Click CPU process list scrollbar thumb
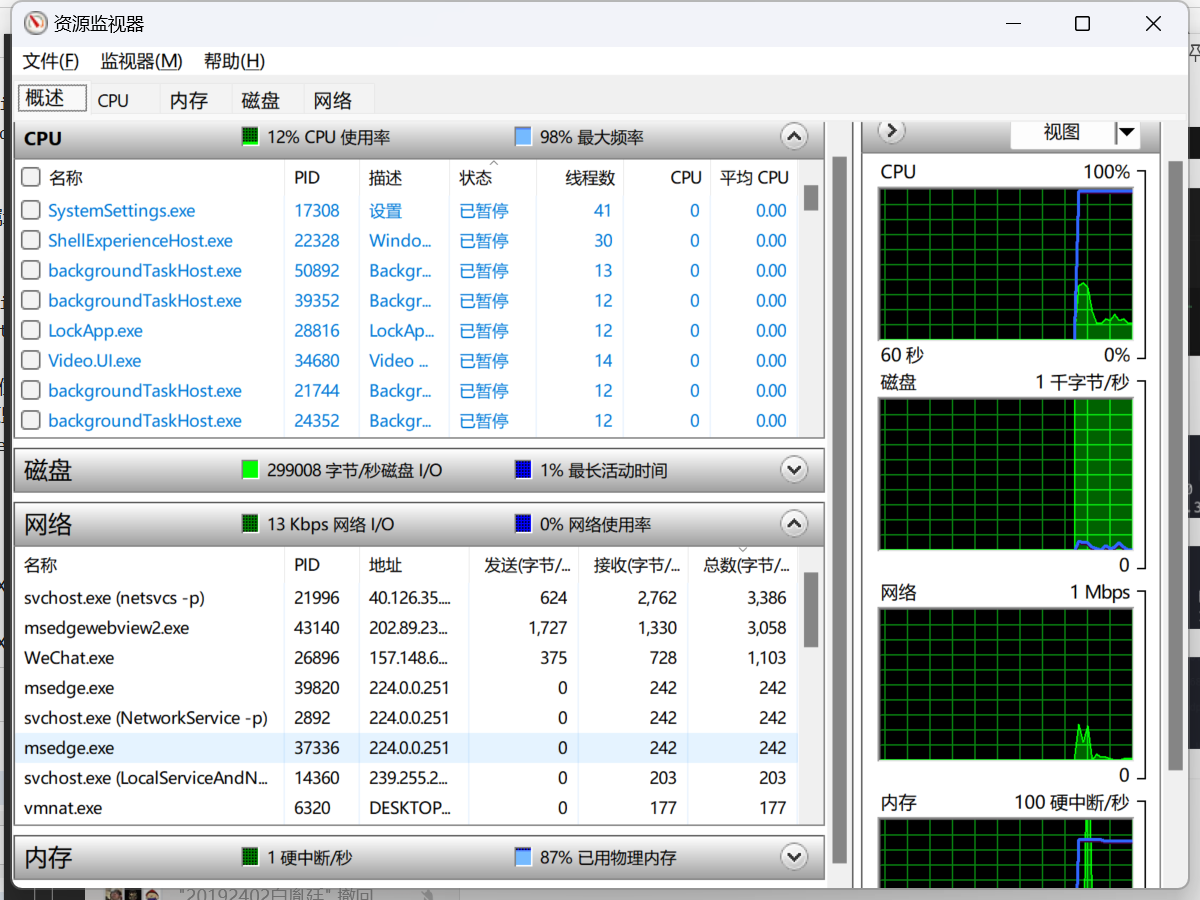This screenshot has width=1200, height=900. (x=811, y=197)
